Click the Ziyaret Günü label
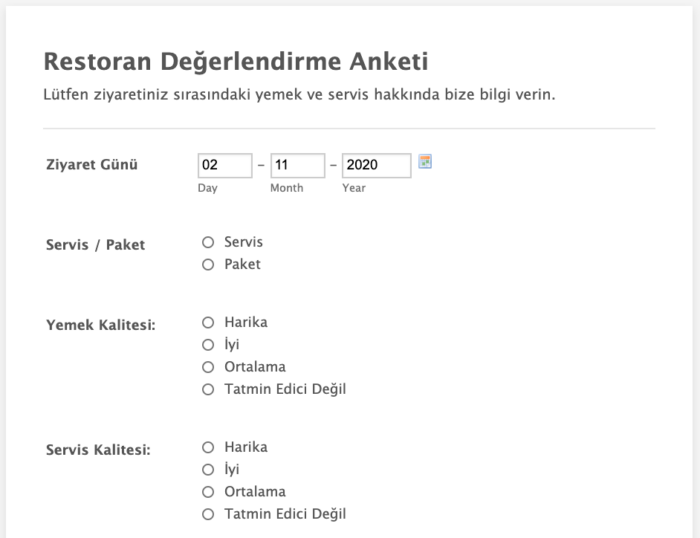Image resolution: width=700 pixels, height=538 pixels. (x=92, y=165)
